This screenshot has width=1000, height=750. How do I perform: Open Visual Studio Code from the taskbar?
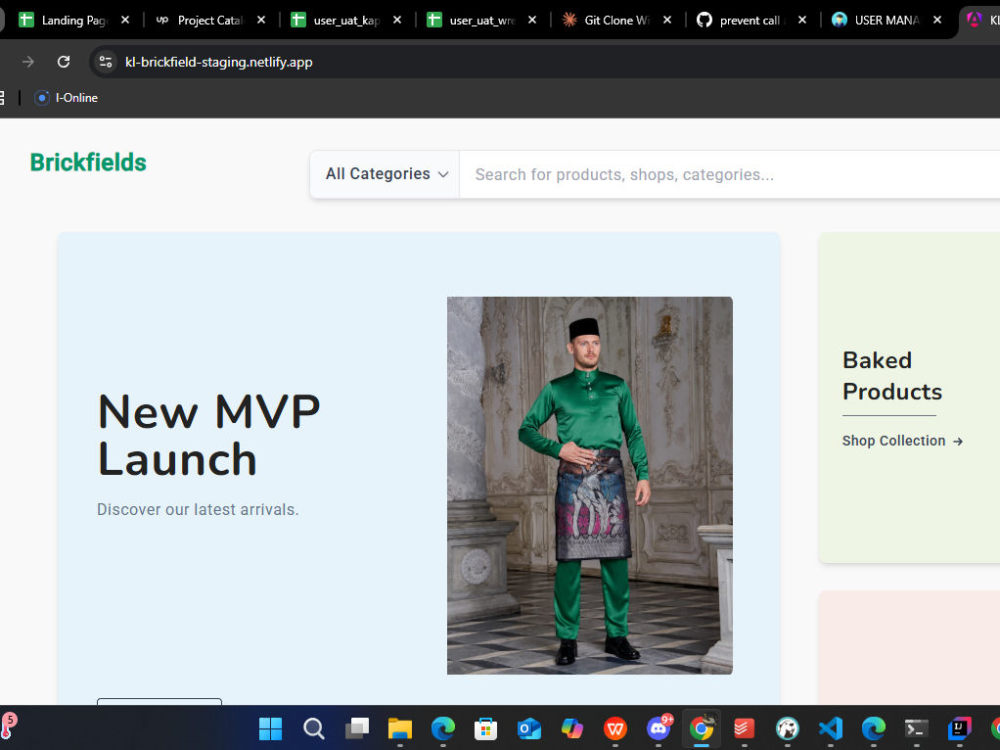830,728
